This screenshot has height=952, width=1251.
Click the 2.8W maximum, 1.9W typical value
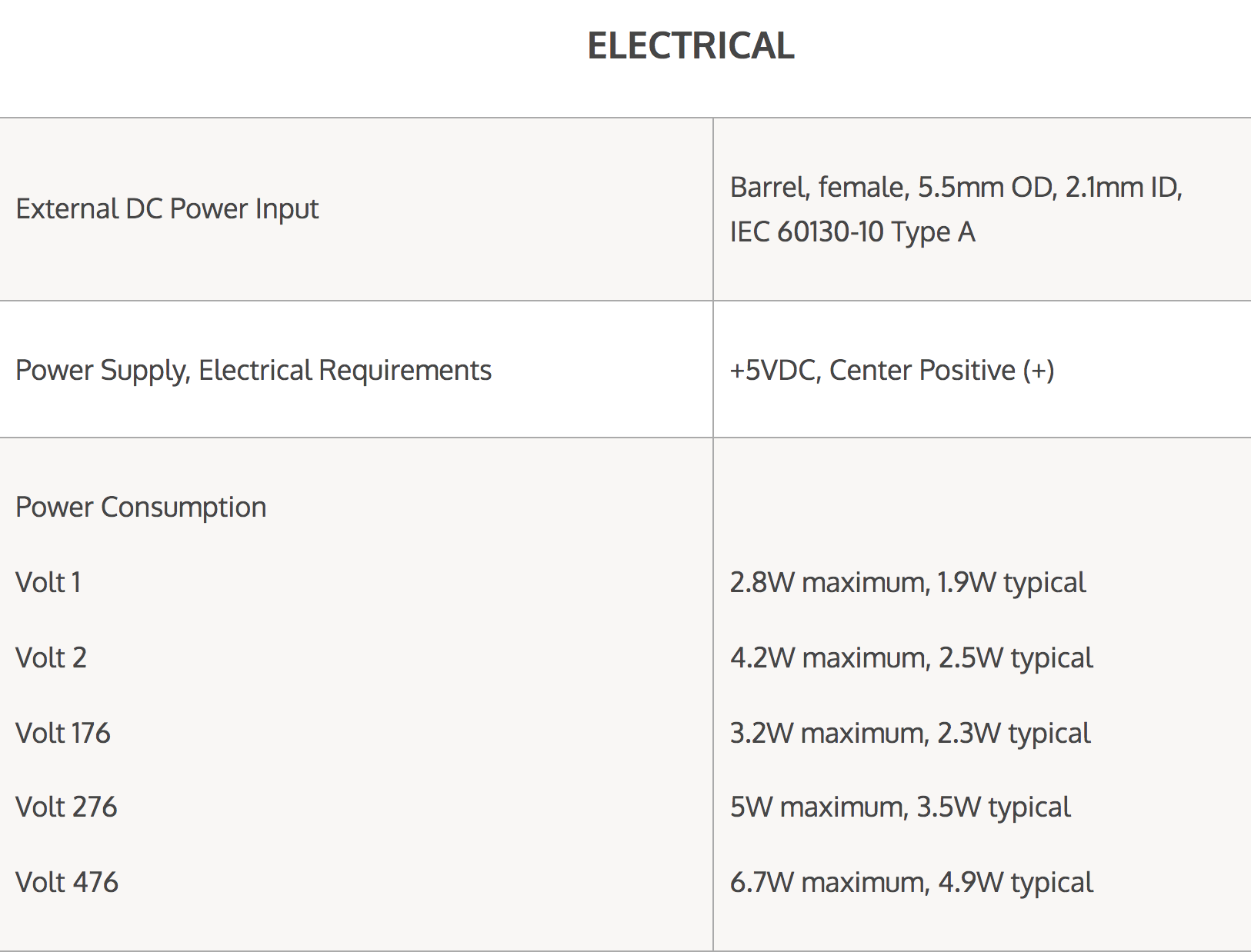908,582
